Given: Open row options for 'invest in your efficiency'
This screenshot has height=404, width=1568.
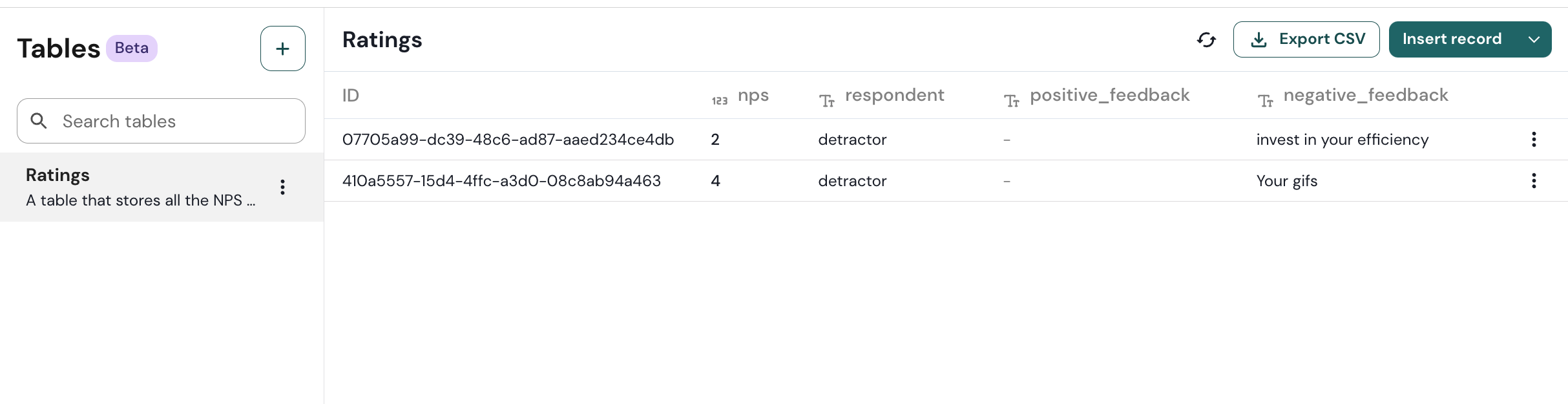Looking at the screenshot, I should (1533, 140).
